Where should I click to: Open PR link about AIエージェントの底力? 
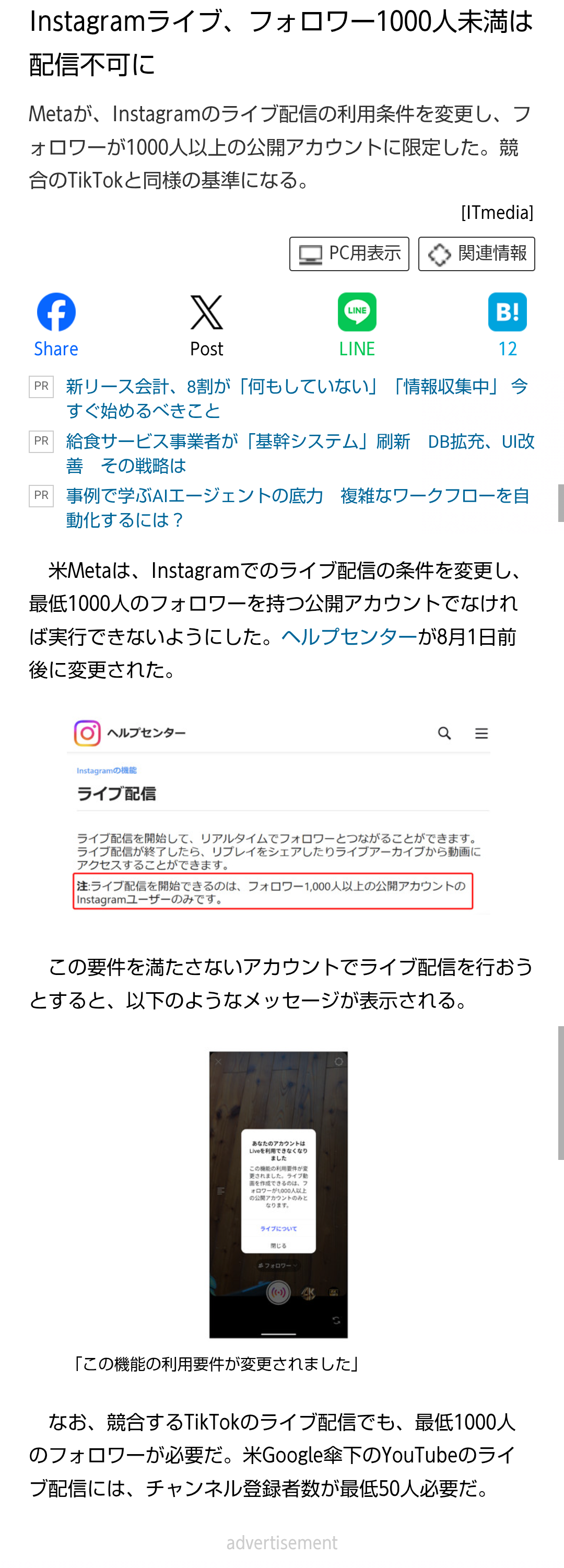coord(298,508)
